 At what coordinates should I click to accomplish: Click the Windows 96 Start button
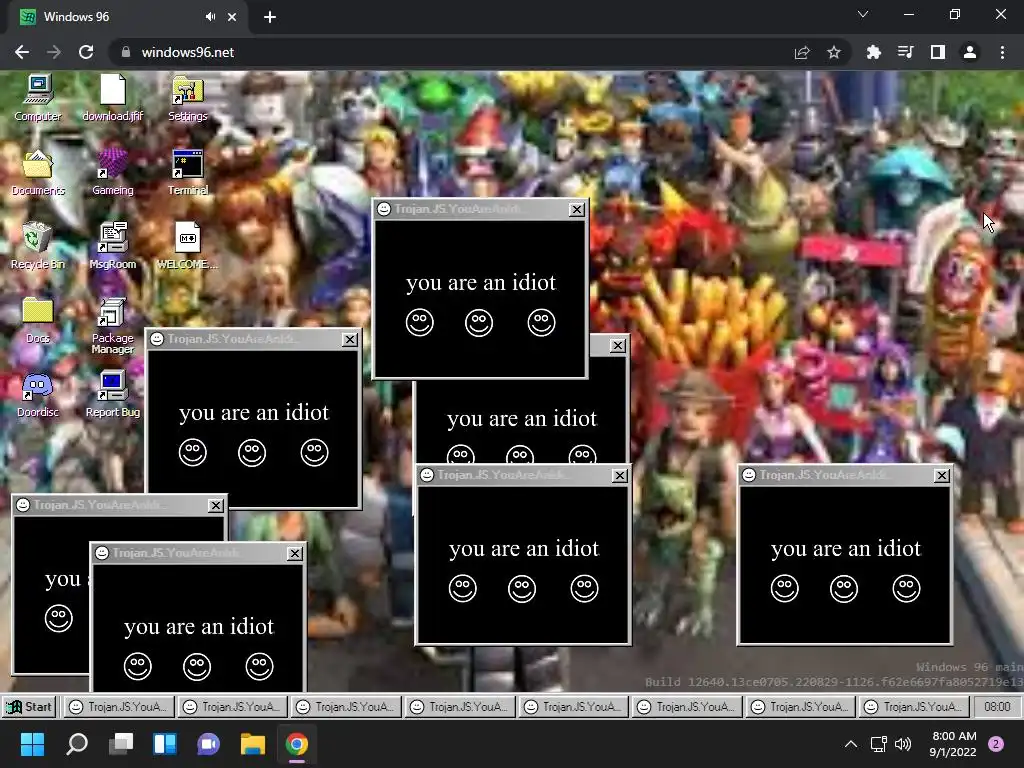[x=29, y=707]
